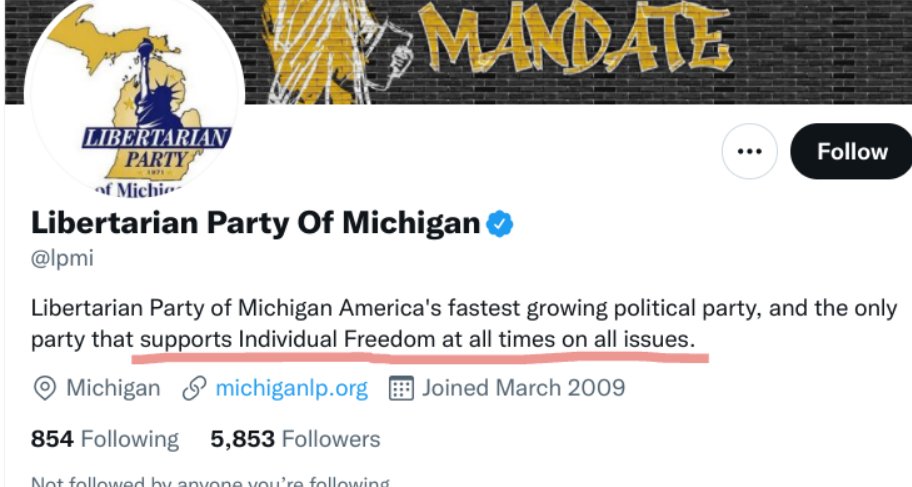
Task: Click the calendar joined-date icon
Action: pyautogui.click(x=401, y=389)
